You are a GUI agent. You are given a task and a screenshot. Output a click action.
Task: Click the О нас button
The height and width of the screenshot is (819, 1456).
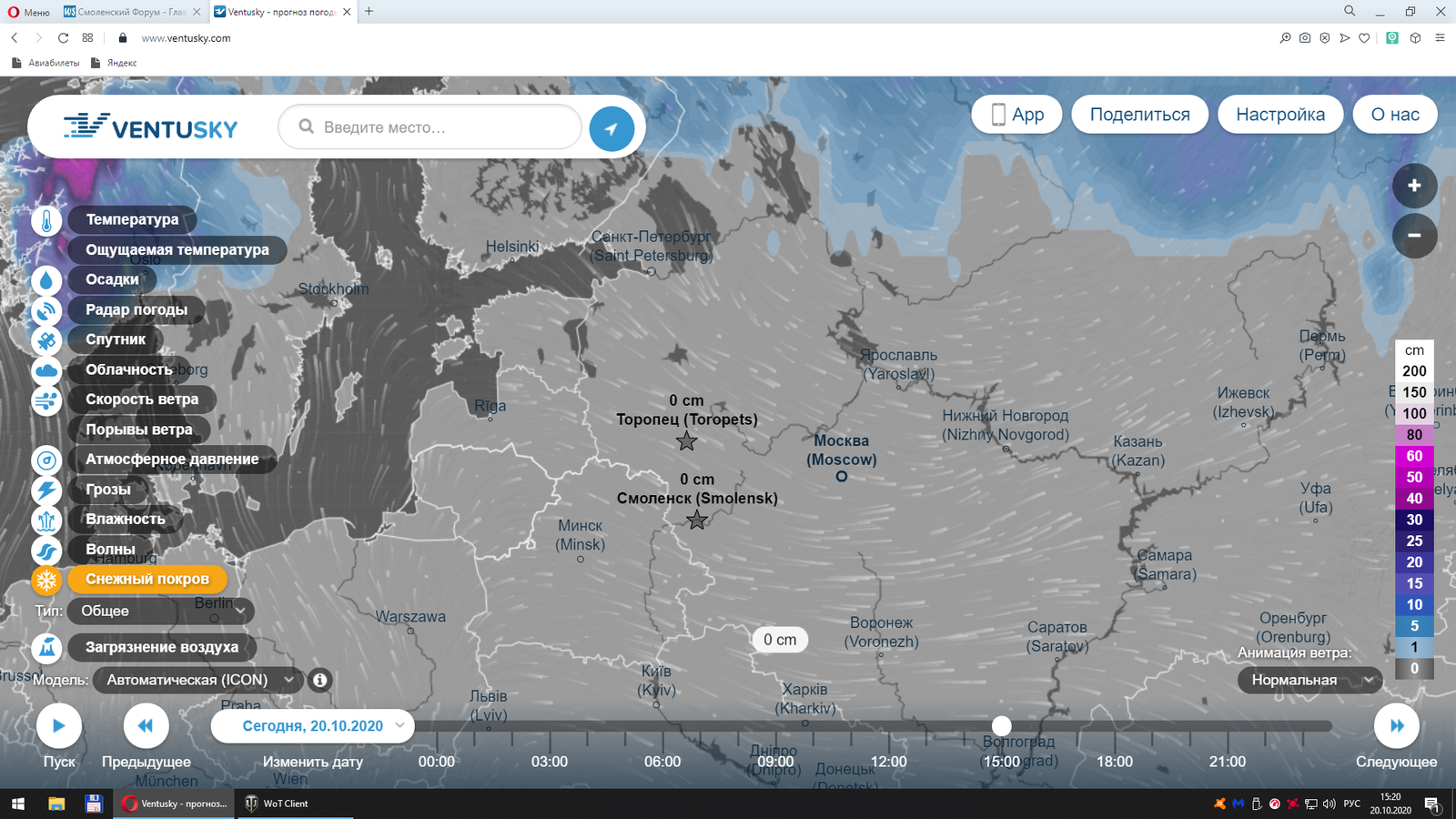coord(1395,115)
